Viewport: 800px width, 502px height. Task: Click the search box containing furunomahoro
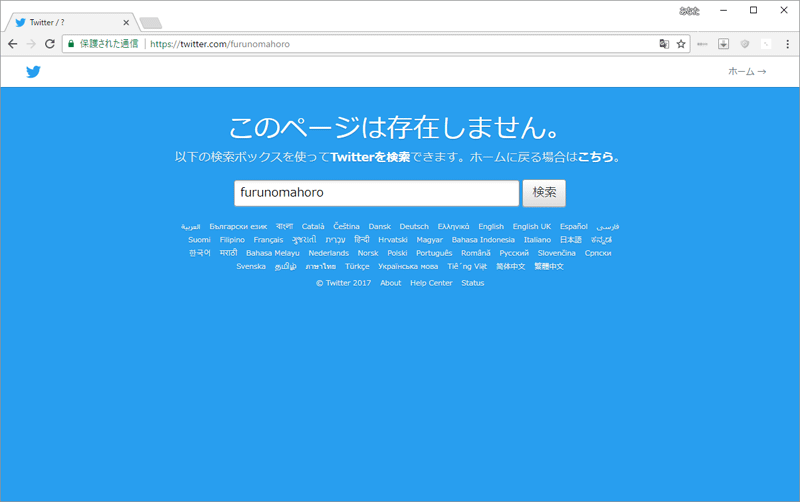point(377,193)
